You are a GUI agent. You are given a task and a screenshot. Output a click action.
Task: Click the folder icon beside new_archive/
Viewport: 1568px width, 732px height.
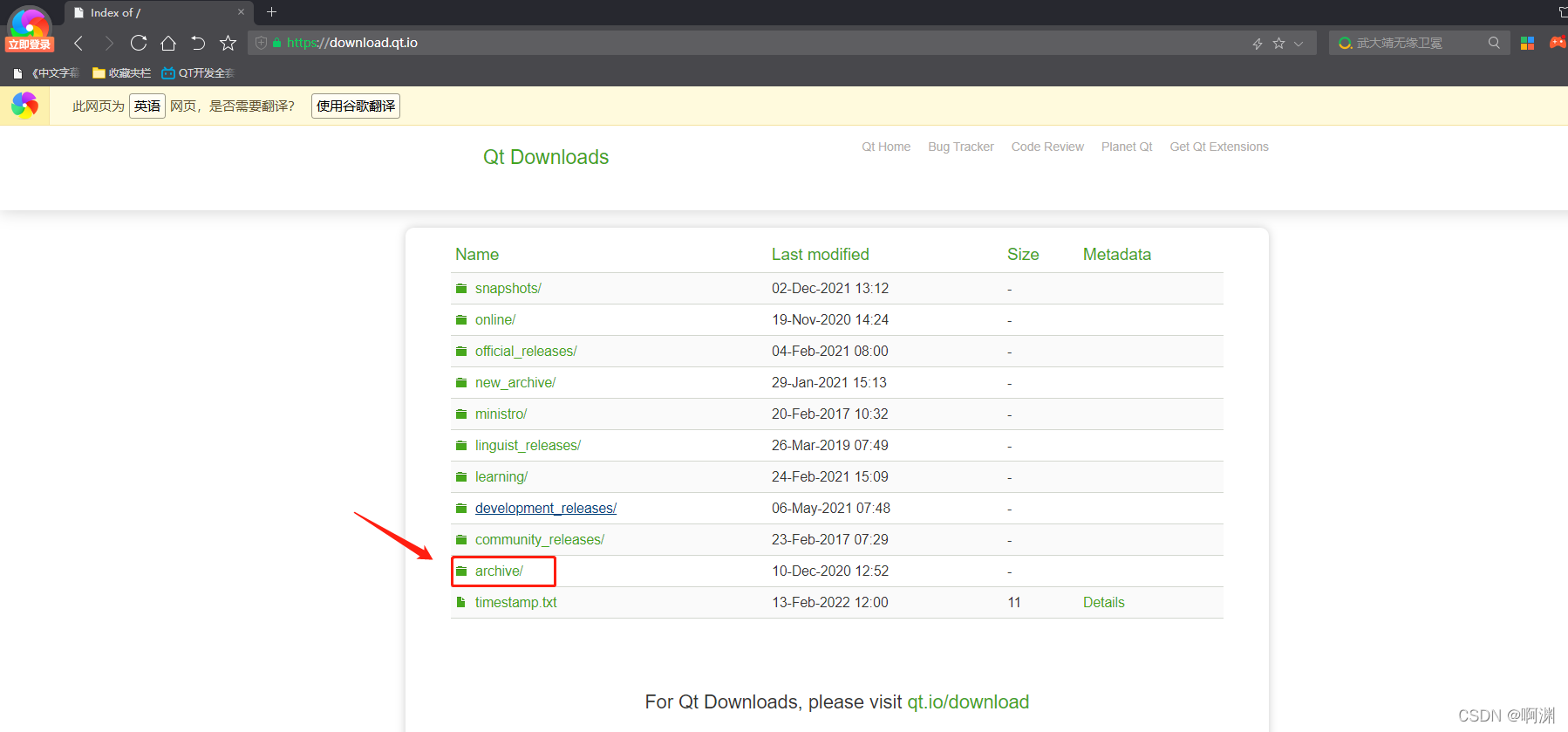(461, 383)
